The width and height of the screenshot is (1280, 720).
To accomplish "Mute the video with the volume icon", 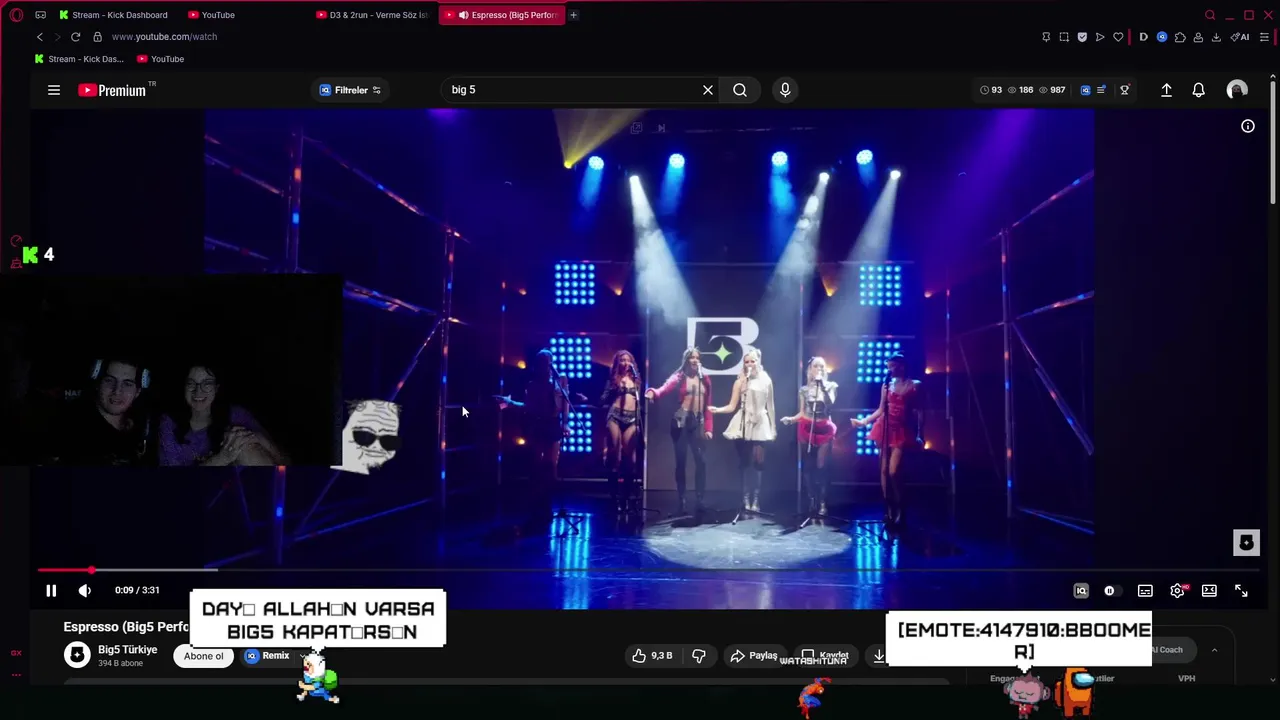I will click(x=85, y=591).
